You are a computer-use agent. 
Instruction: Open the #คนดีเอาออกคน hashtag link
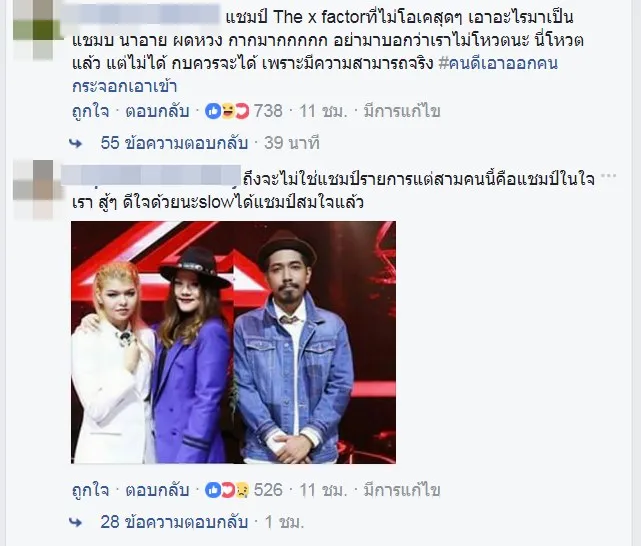coord(498,64)
